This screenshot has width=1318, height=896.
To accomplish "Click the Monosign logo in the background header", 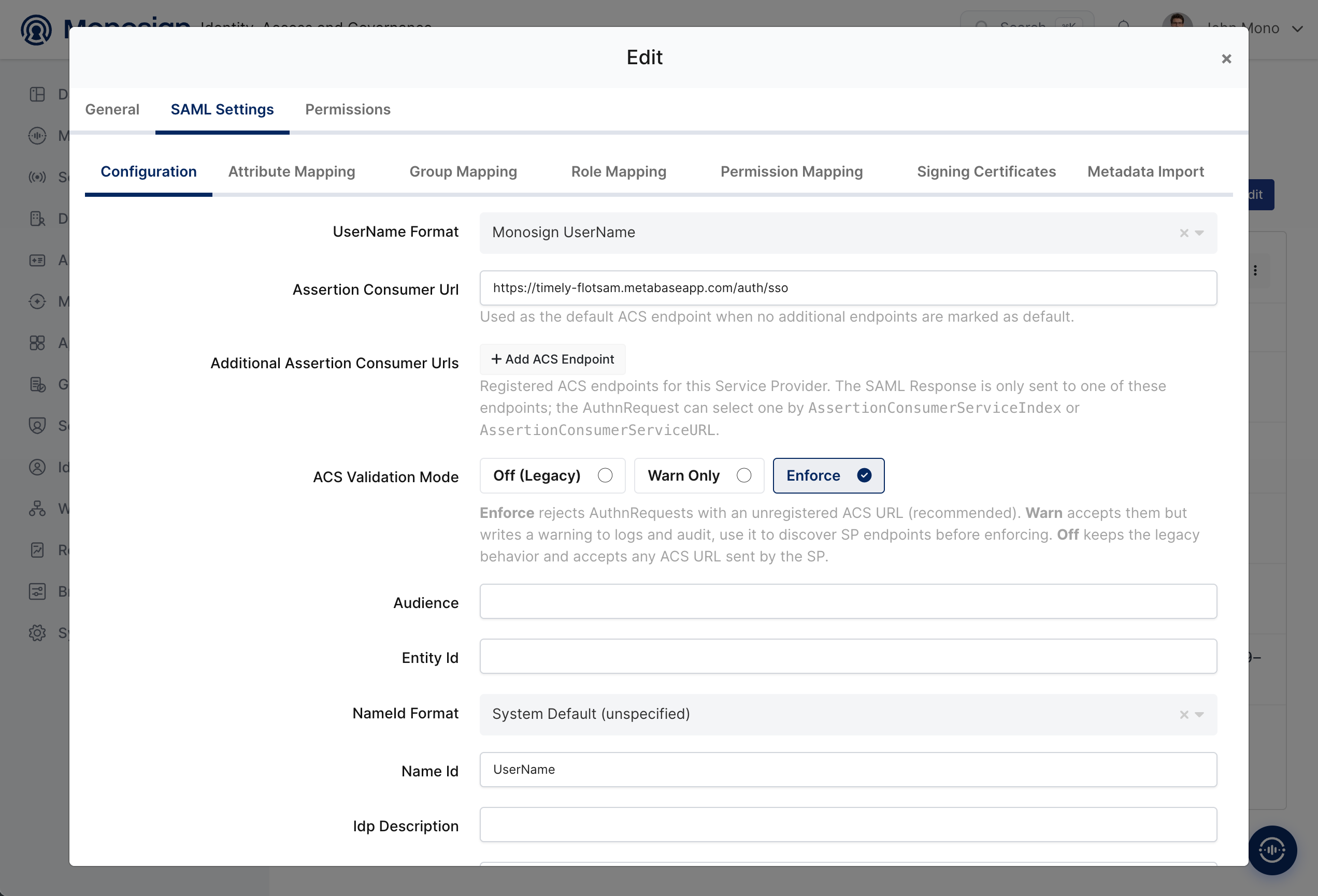I will 36,30.
